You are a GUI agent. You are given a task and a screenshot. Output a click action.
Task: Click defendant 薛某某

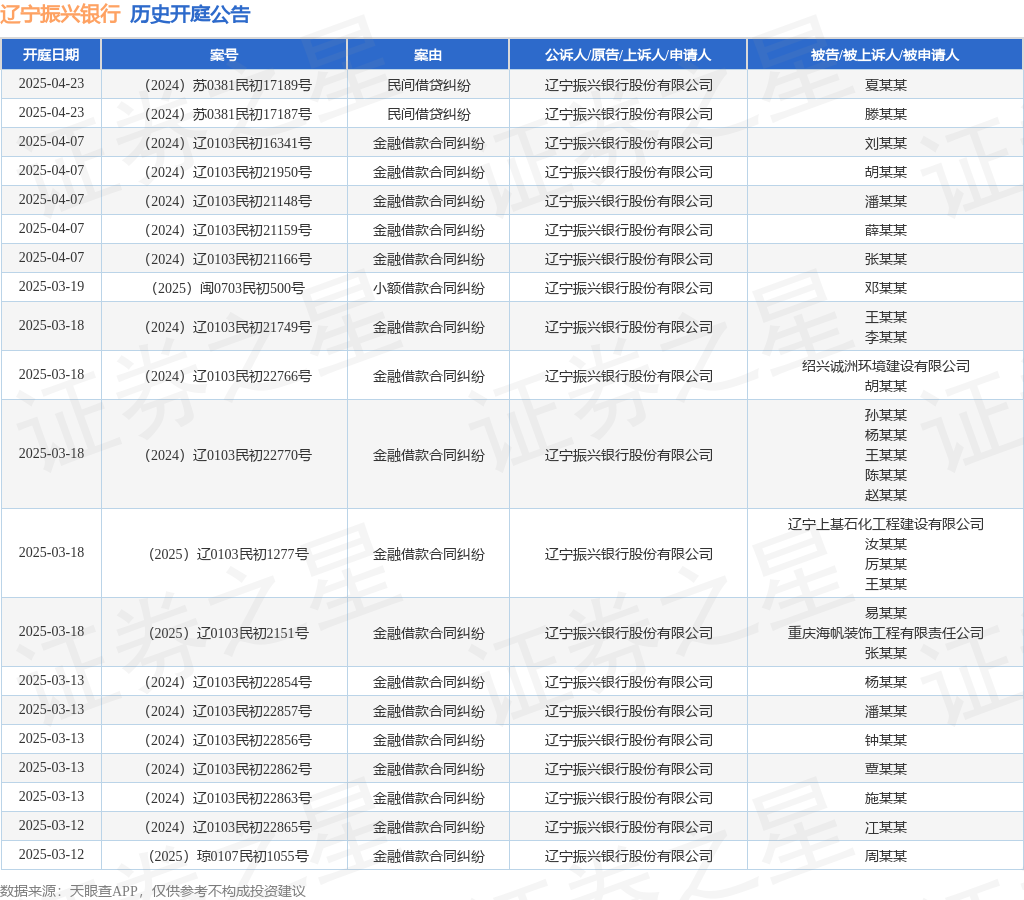pyautogui.click(x=886, y=231)
